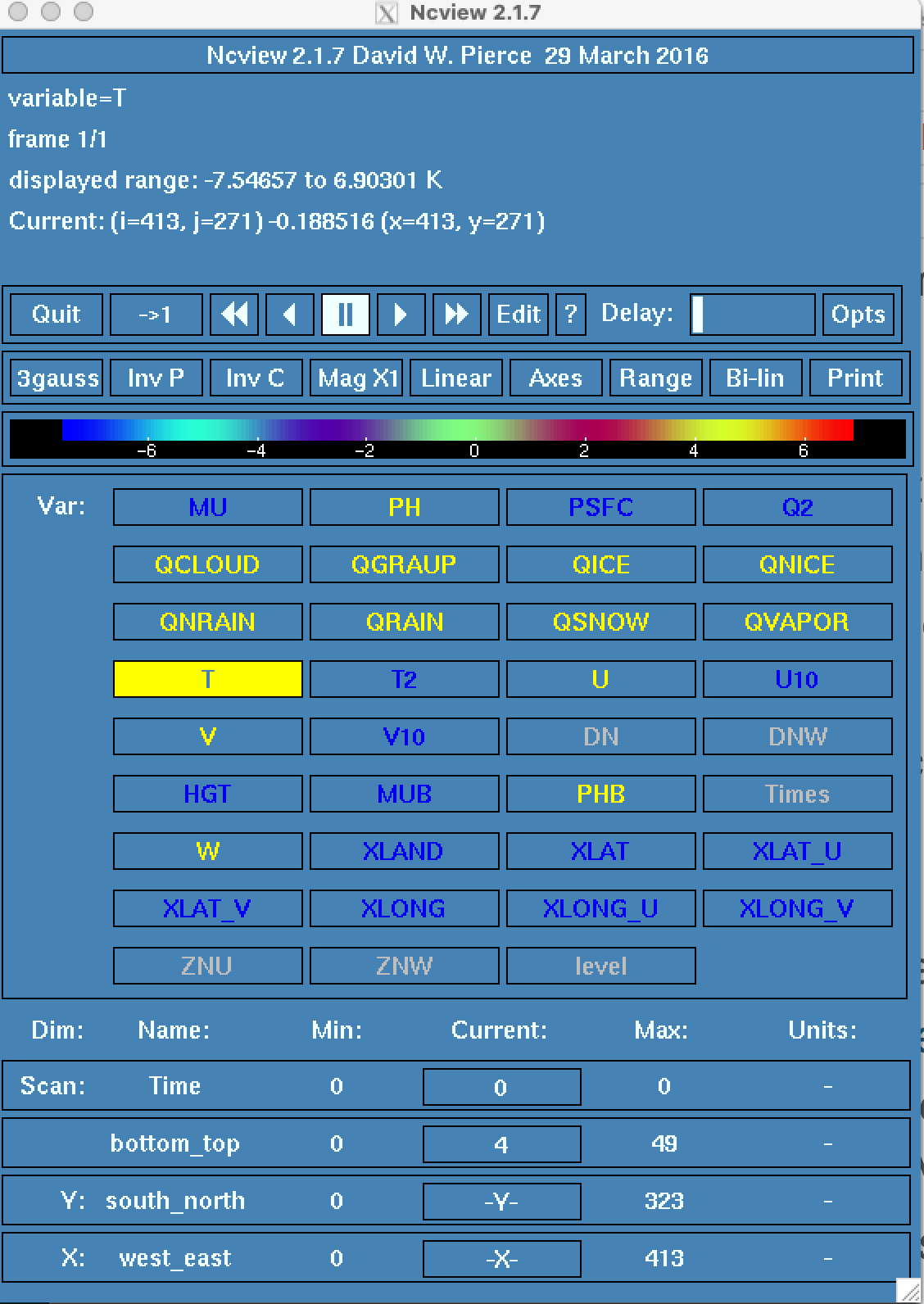Click the ->1 reset frame button
The width and height of the screenshot is (924, 1304).
click(x=156, y=315)
